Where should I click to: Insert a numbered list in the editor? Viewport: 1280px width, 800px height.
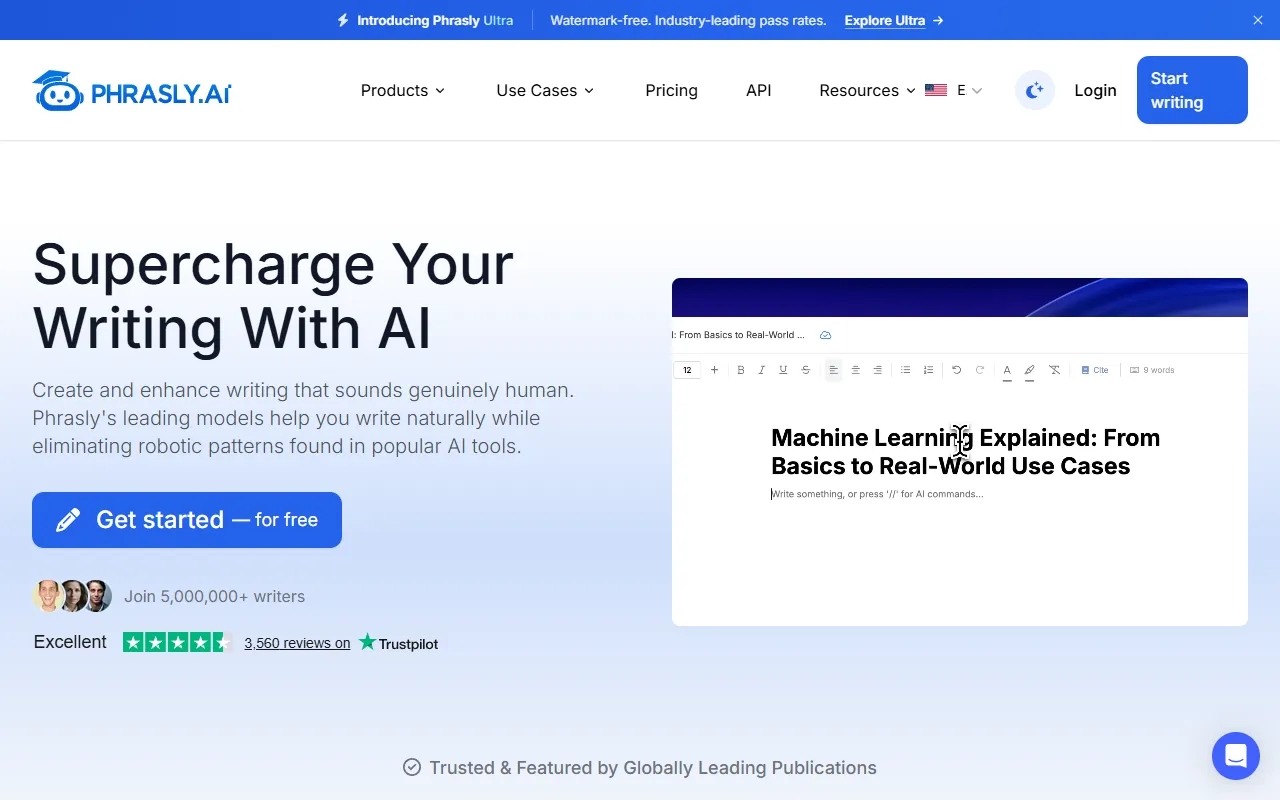929,370
